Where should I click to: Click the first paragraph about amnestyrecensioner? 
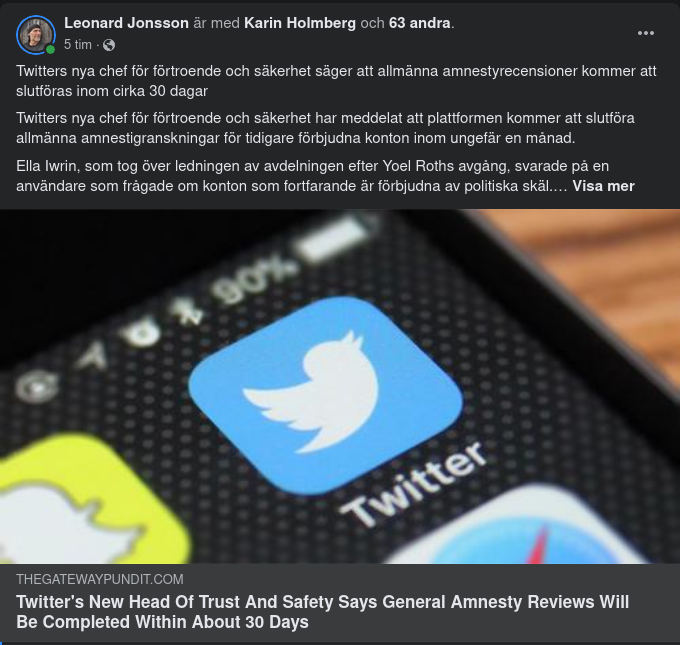(x=336, y=81)
